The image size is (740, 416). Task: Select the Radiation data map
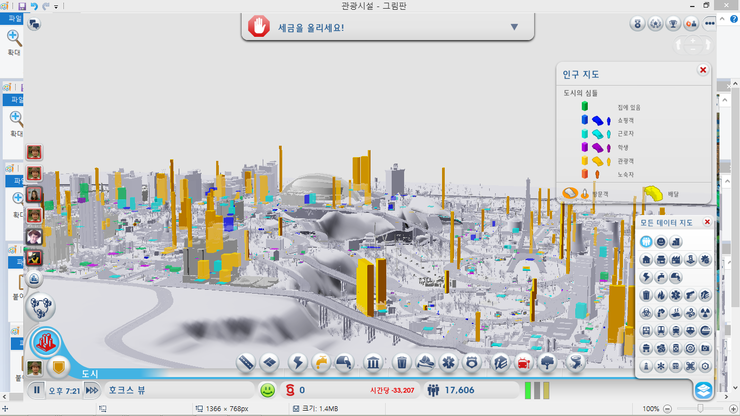click(705, 313)
